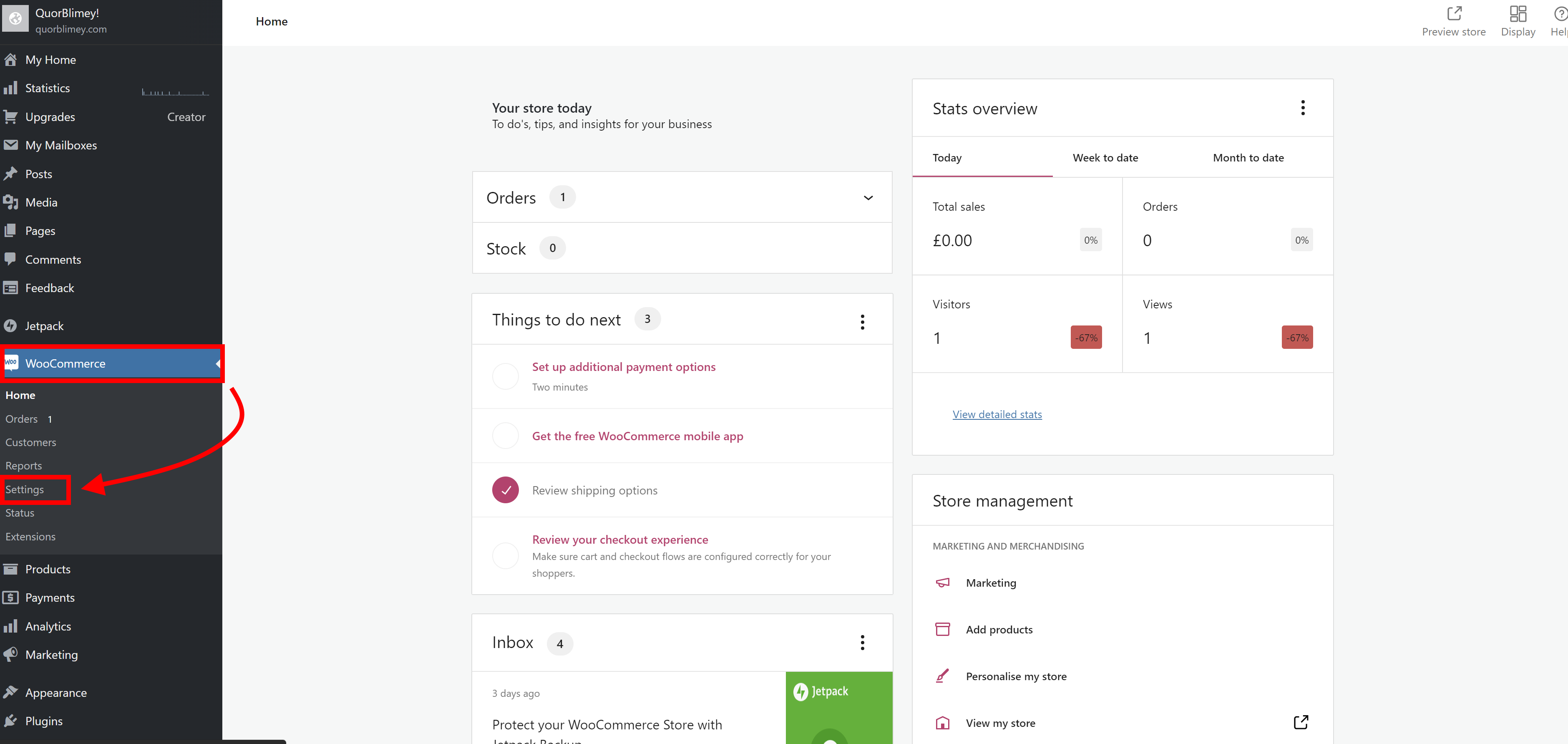This screenshot has width=1568, height=744.
Task: Click the Orders stat card showing 0
Action: click(x=1228, y=226)
